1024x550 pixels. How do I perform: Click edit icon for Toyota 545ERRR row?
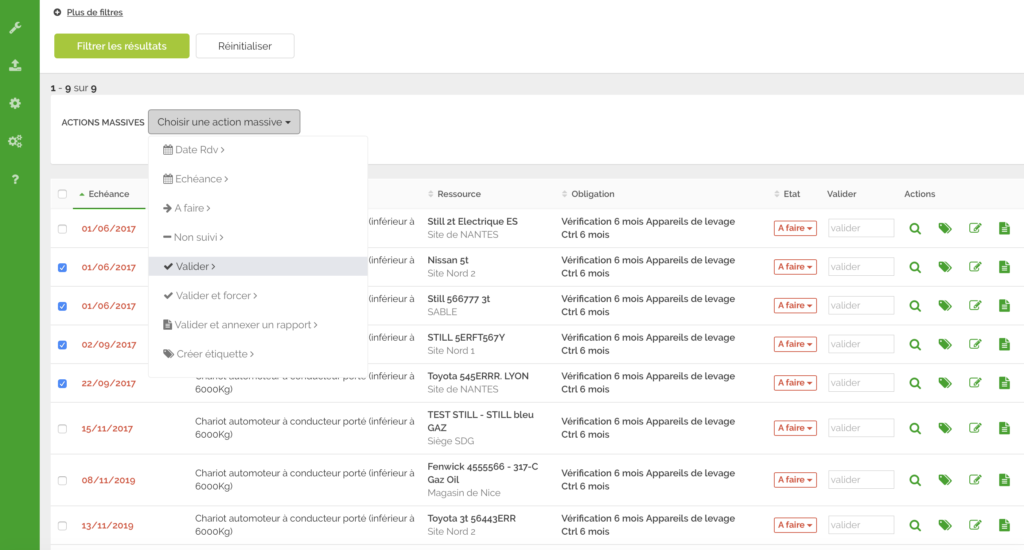975,383
